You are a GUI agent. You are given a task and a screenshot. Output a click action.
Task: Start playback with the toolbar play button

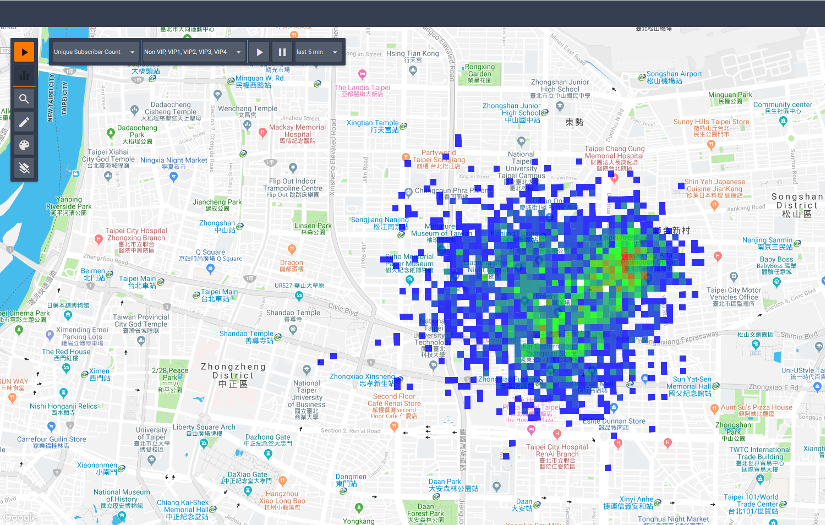click(x=259, y=52)
